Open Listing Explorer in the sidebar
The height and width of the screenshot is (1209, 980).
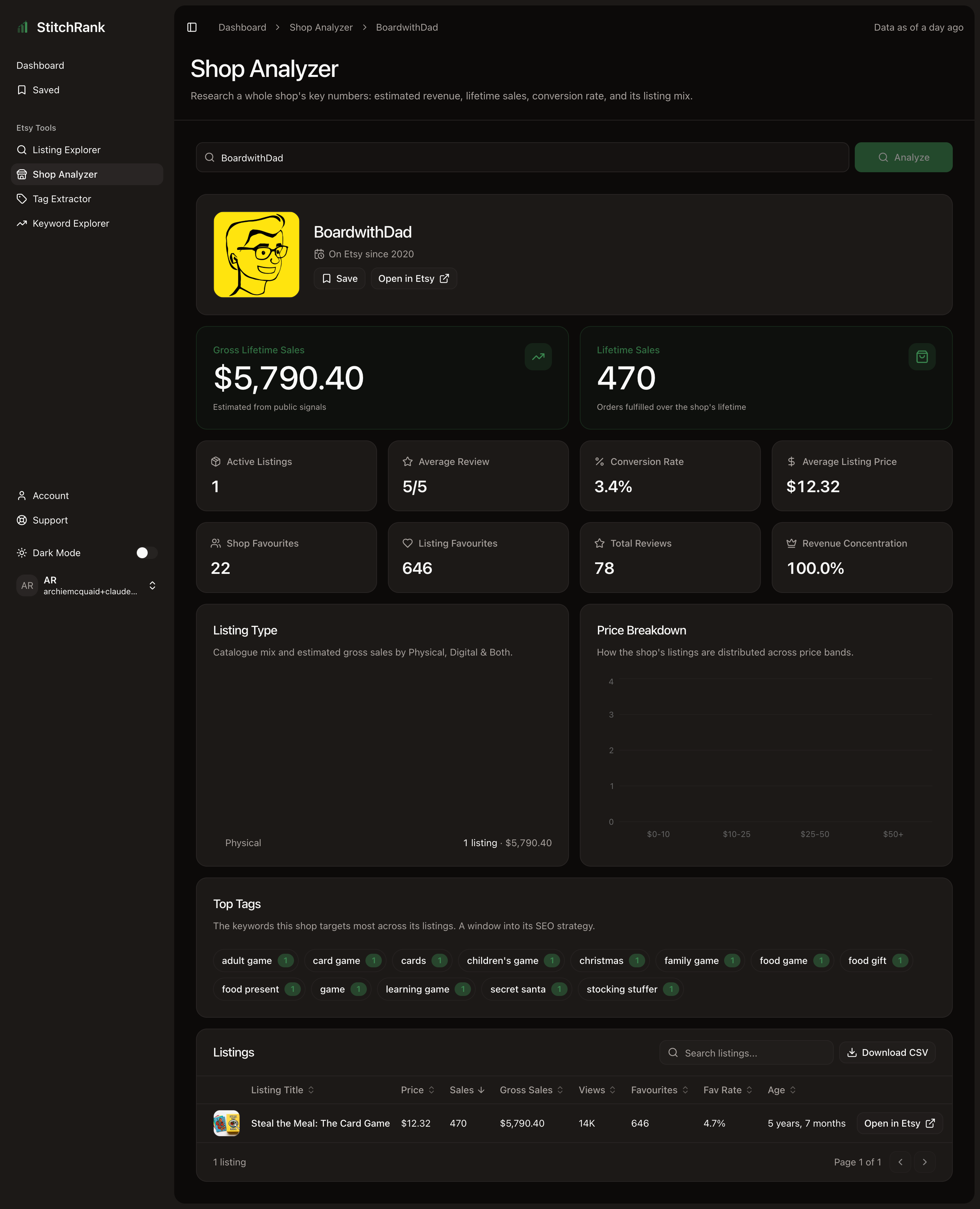click(87, 150)
